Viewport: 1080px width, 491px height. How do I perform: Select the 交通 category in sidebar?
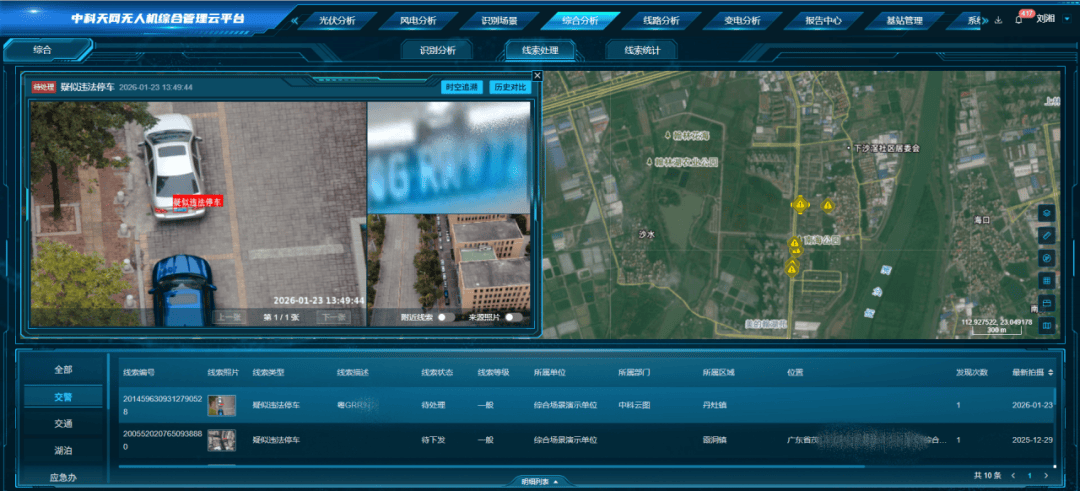point(63,423)
